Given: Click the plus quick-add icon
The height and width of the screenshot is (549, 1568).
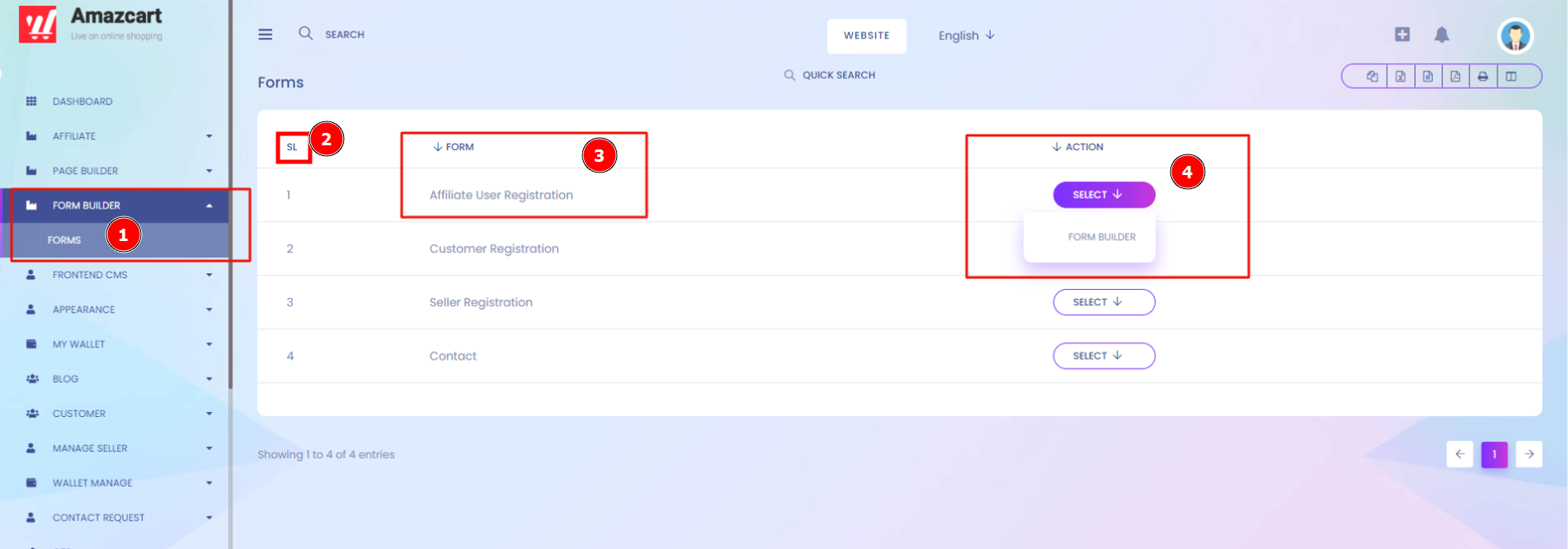Looking at the screenshot, I should (1402, 34).
